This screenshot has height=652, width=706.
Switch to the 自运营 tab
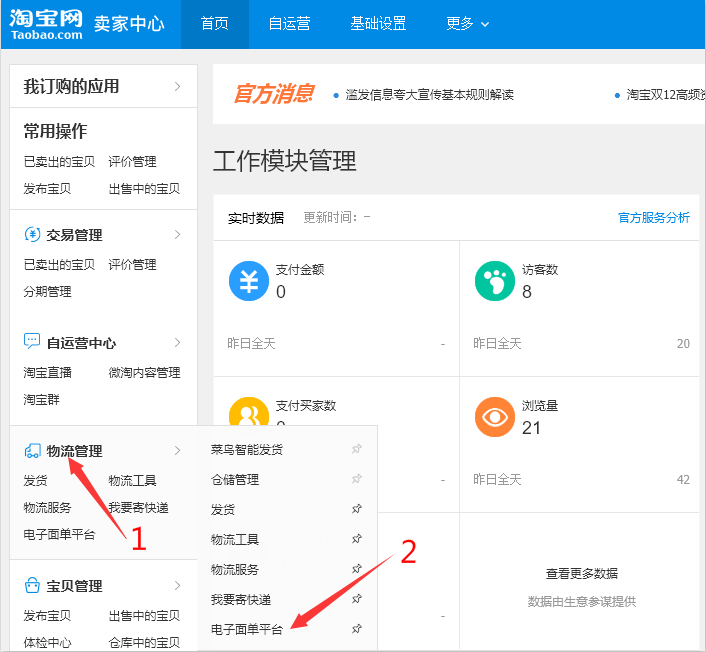[289, 23]
